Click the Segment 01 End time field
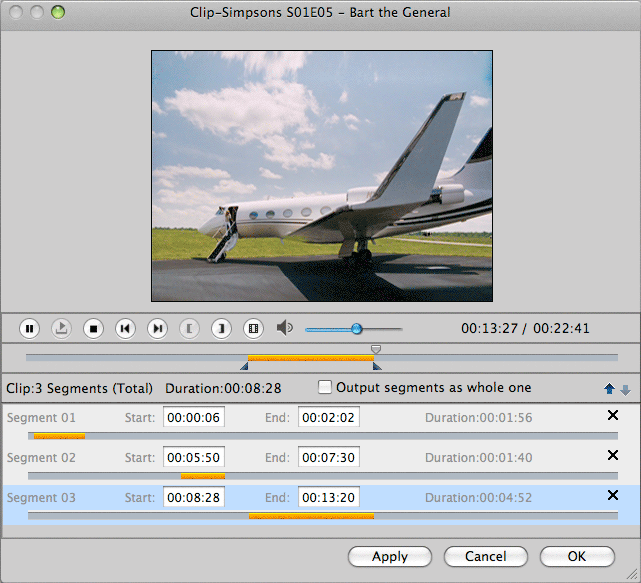The image size is (641, 583). click(x=329, y=417)
